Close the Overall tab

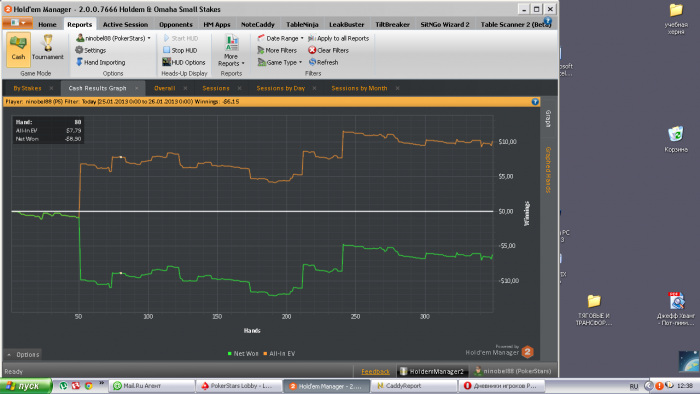coord(185,88)
